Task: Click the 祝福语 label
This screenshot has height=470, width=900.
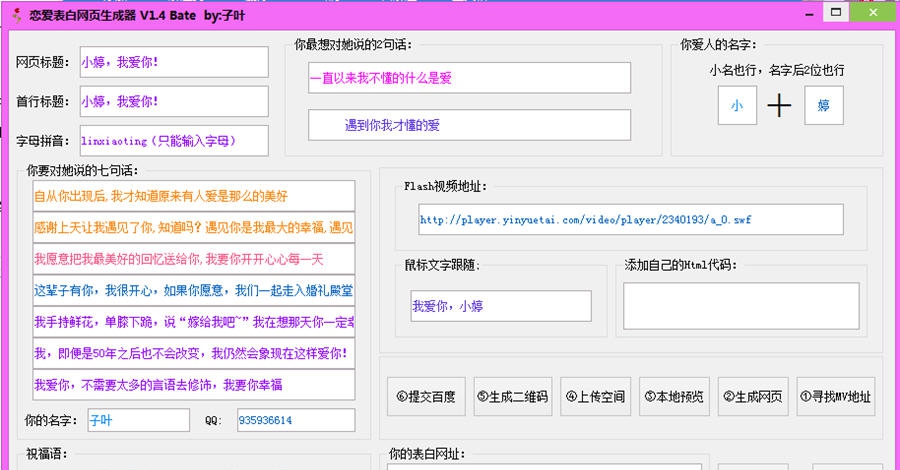Action: pyautogui.click(x=46, y=454)
